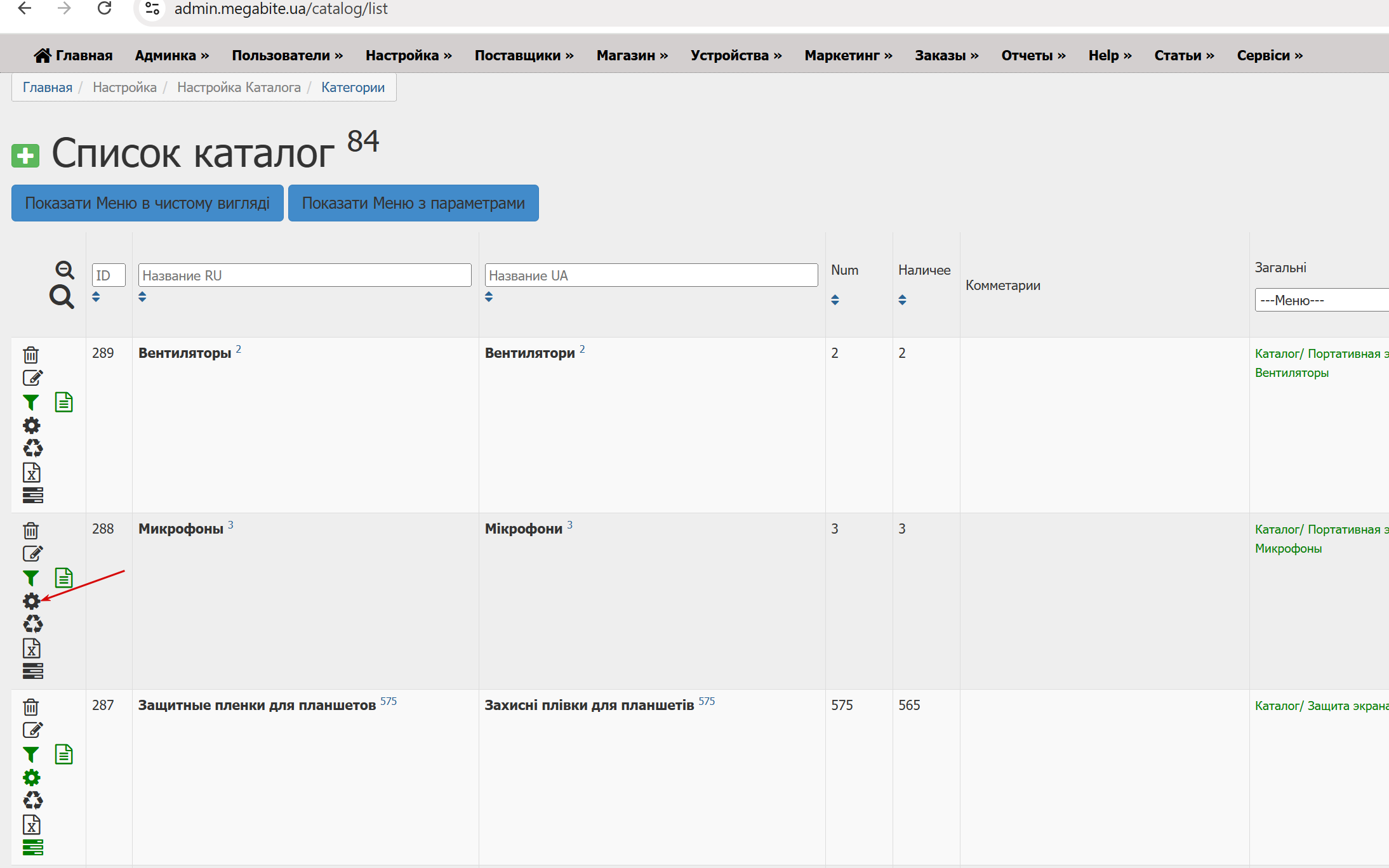
Task: Sort the table by the Num column
Action: click(x=835, y=299)
